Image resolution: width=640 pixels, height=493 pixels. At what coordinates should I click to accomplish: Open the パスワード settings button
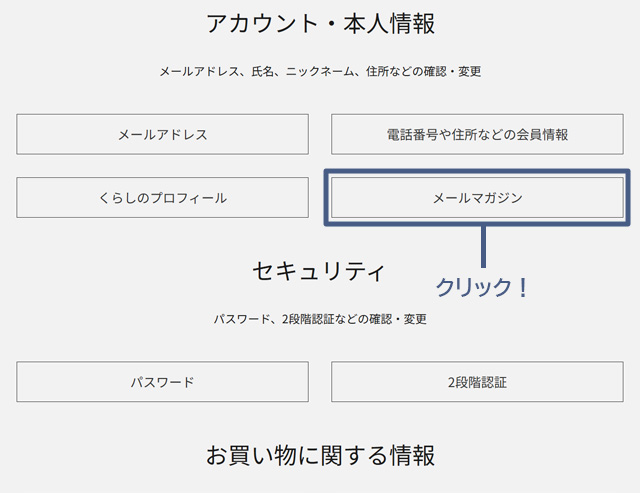[x=162, y=382]
